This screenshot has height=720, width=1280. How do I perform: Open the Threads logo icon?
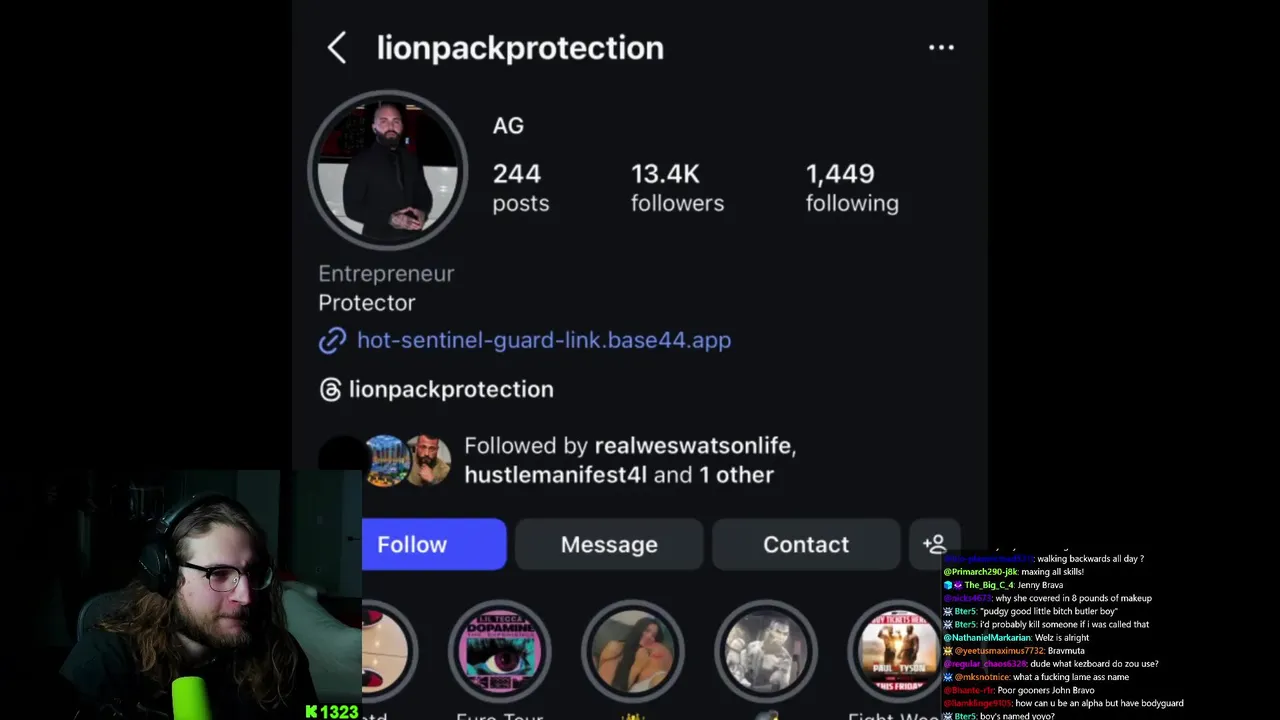coord(330,390)
